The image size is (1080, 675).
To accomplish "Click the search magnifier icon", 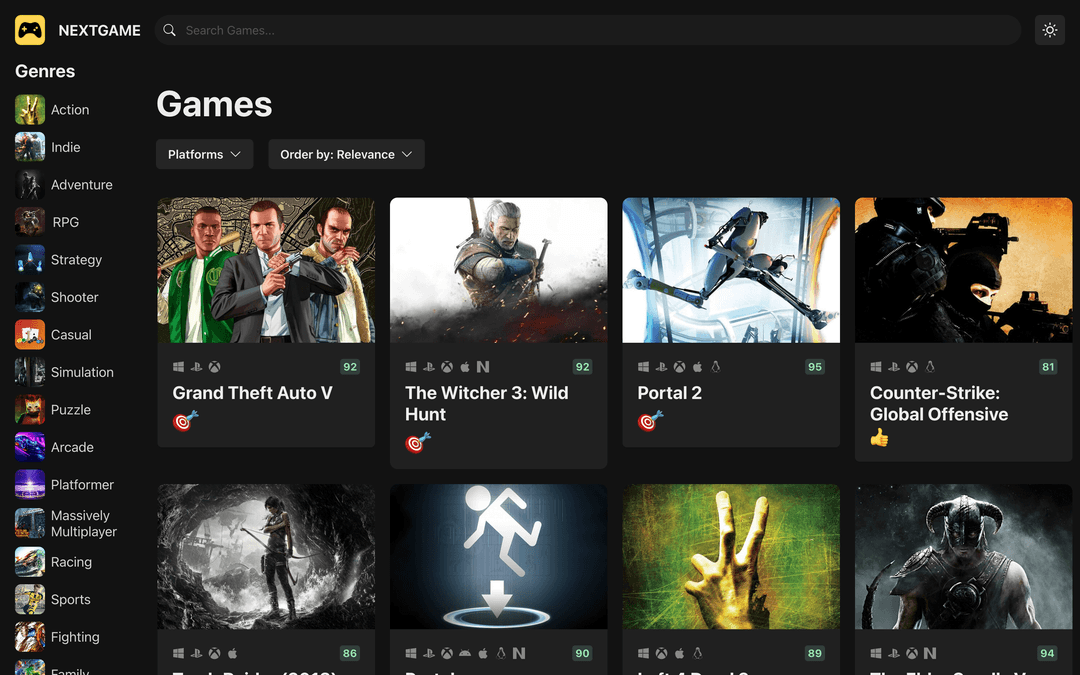I will 170,30.
